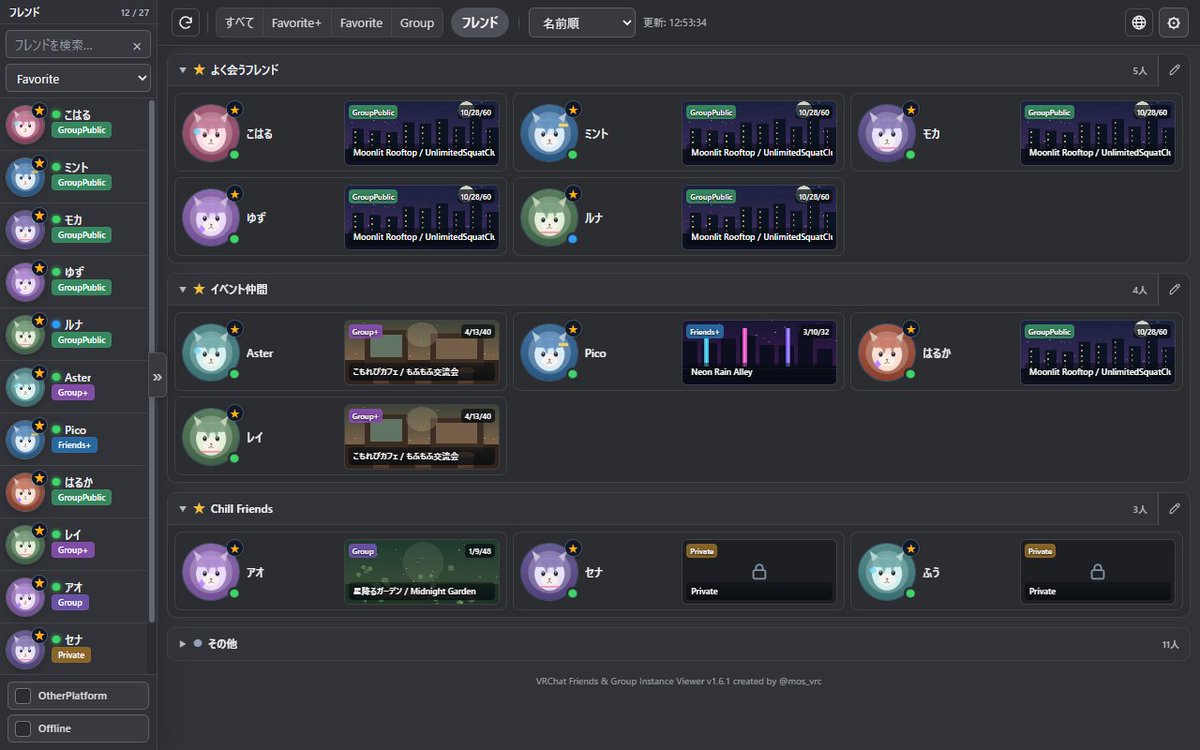Open settings via the gear icon

point(1174,23)
